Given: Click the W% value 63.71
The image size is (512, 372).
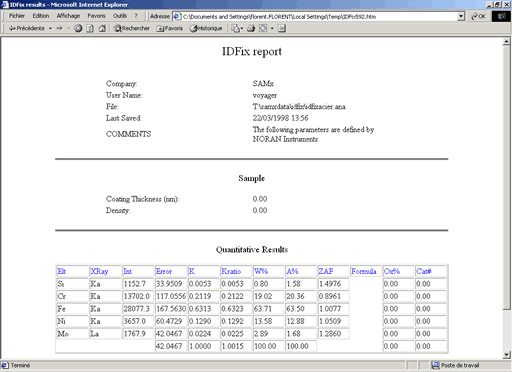Looking at the screenshot, I should (263, 309).
